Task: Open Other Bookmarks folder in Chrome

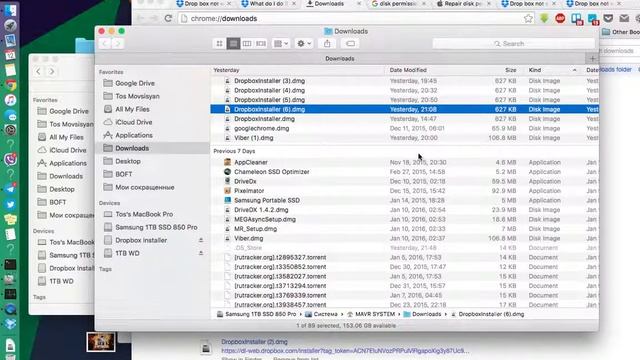Action: pyautogui.click(x=621, y=32)
